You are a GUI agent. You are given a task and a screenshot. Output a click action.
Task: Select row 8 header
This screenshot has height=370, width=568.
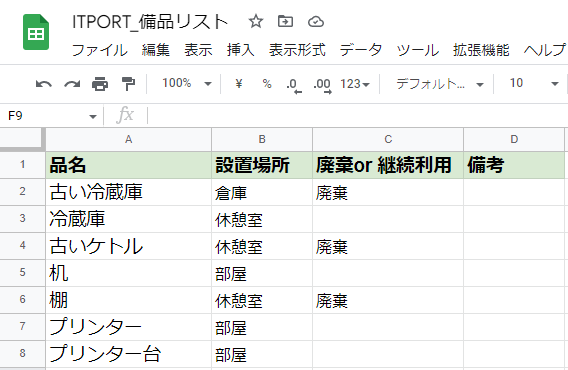click(22, 354)
